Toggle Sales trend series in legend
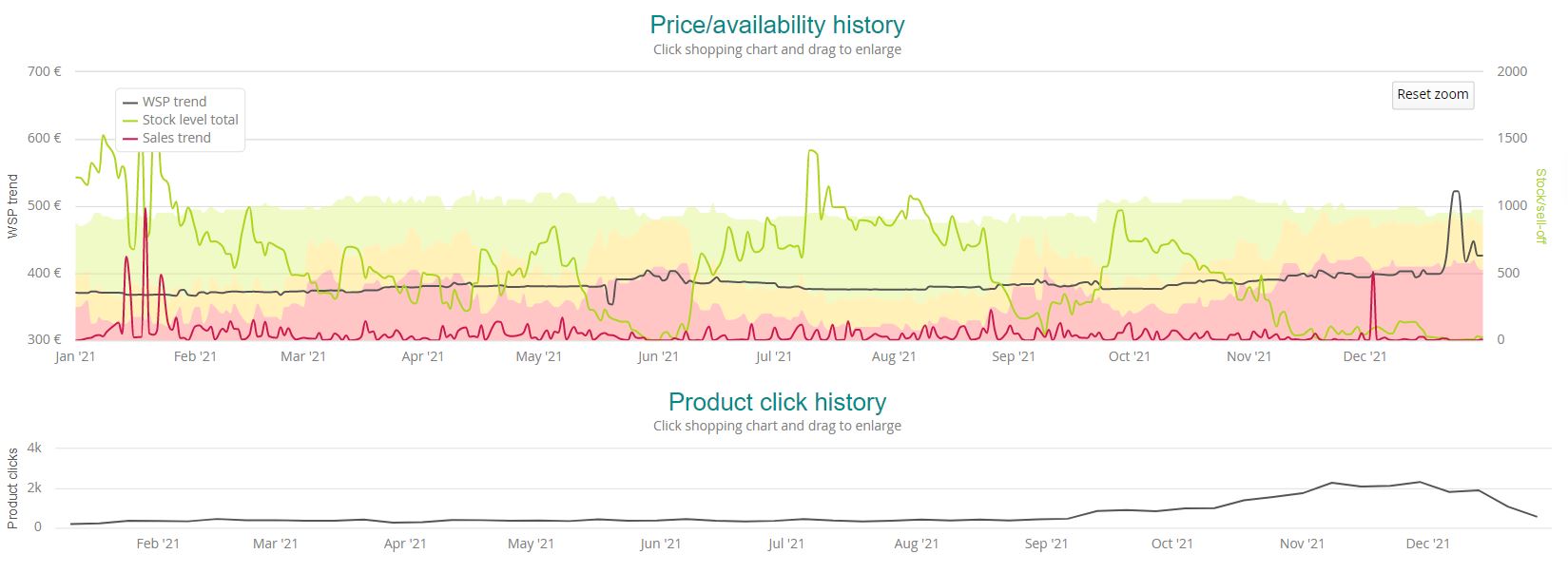Screen dimensions: 1568x573 [176, 138]
